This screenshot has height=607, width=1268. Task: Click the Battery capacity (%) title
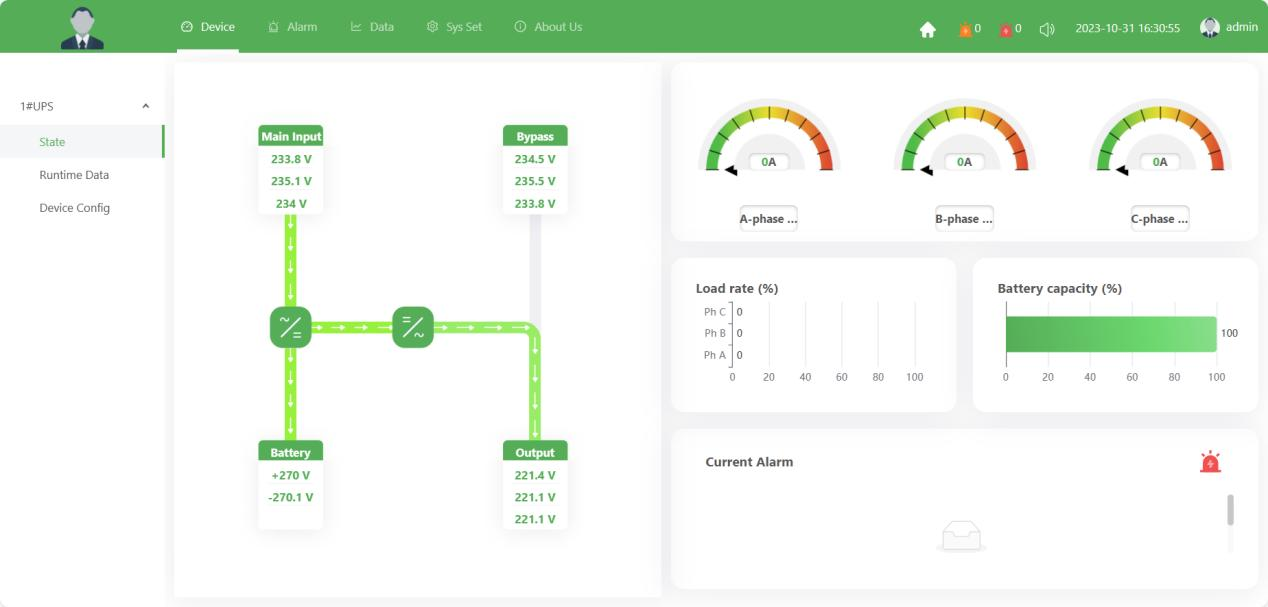pos(1060,288)
